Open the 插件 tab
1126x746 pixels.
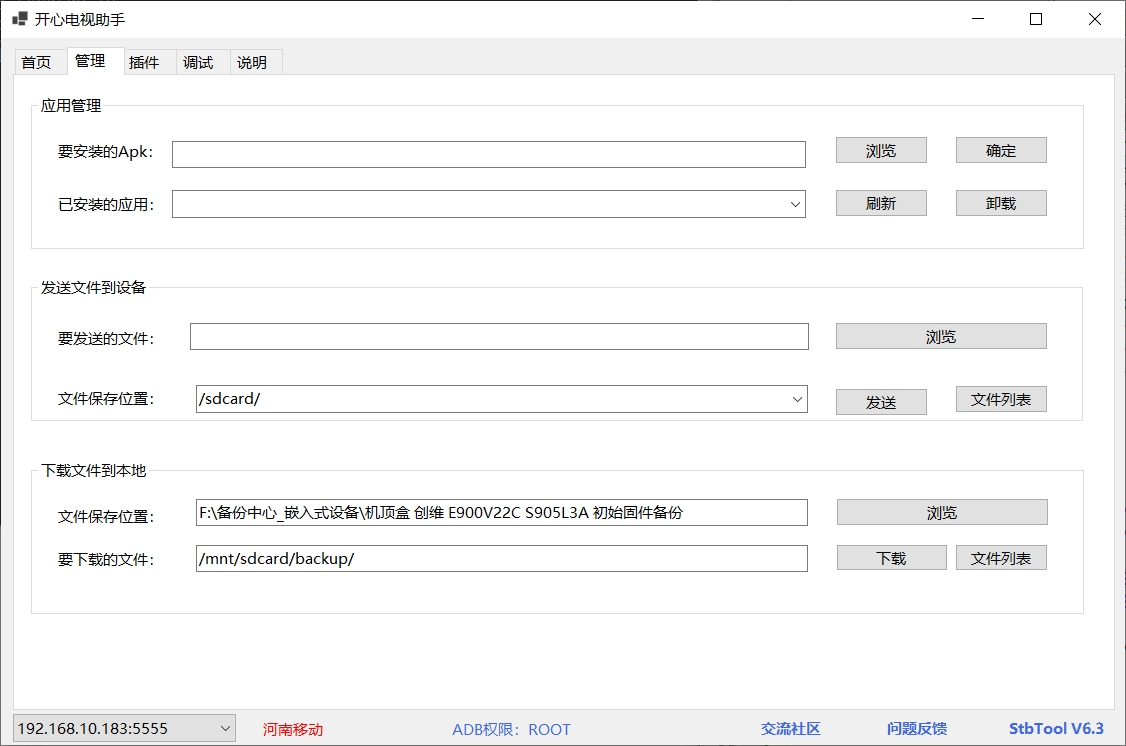pyautogui.click(x=144, y=62)
